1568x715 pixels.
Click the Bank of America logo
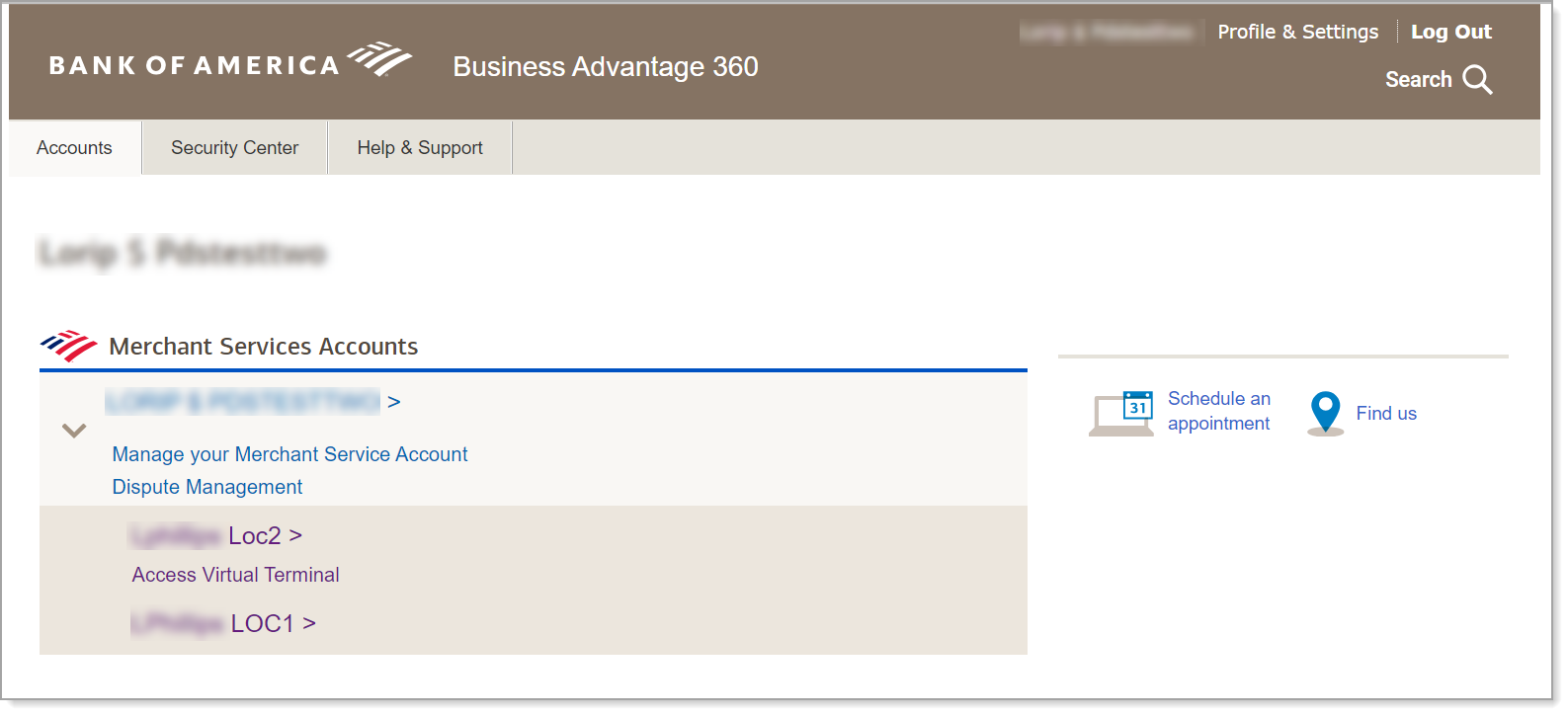pos(227,61)
